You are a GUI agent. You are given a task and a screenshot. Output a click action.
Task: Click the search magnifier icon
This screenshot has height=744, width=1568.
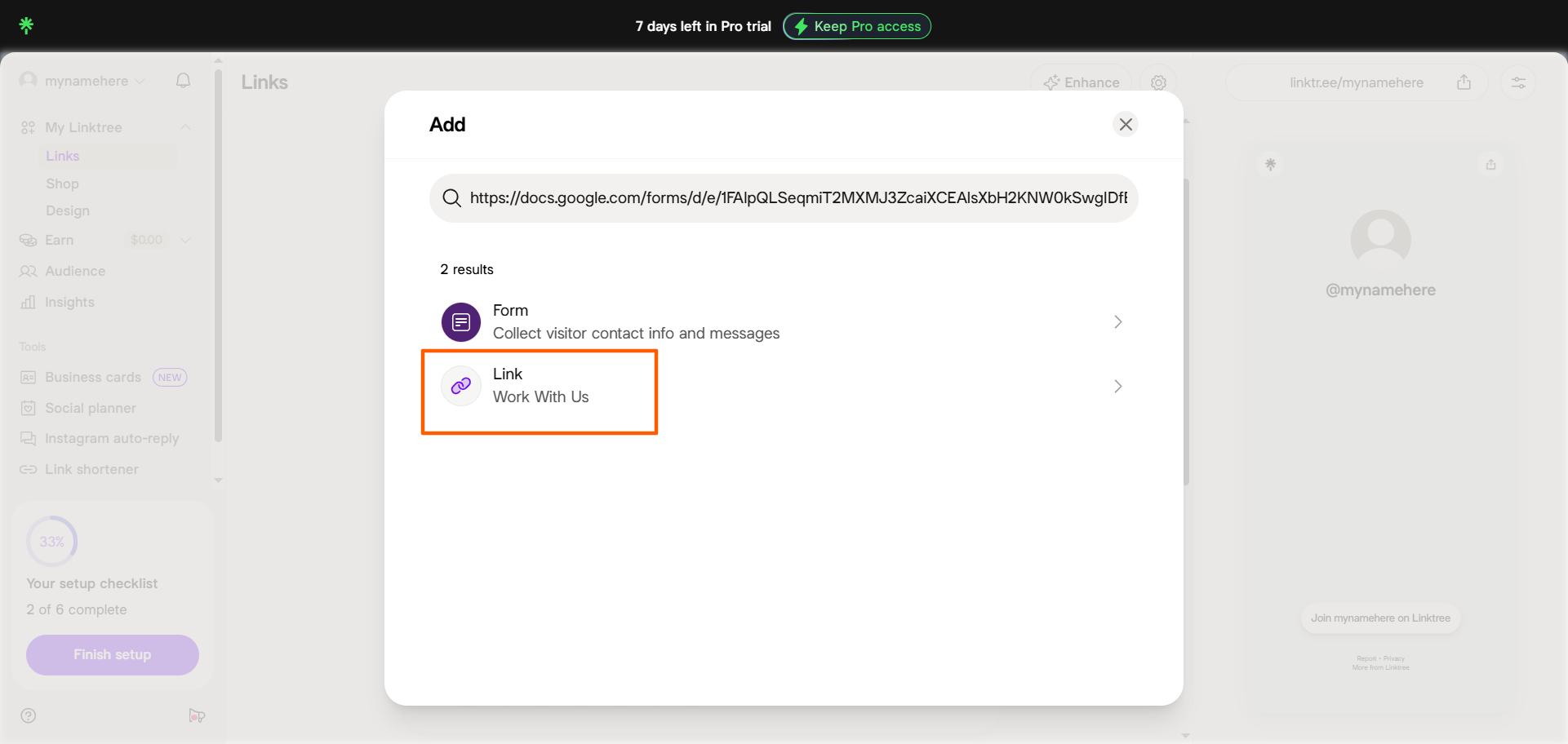451,197
